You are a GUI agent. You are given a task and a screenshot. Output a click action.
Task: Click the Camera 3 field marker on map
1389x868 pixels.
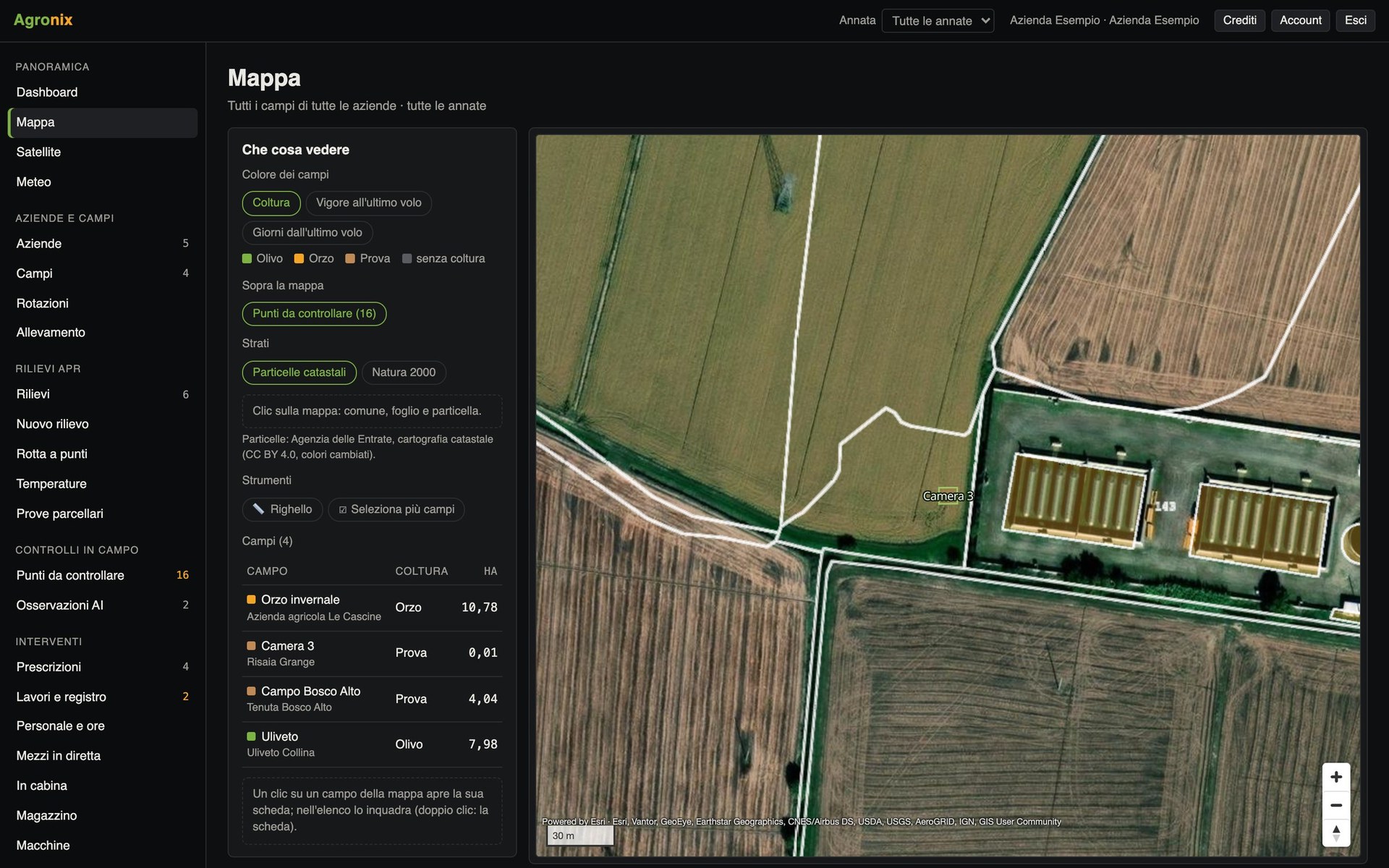pos(948,496)
